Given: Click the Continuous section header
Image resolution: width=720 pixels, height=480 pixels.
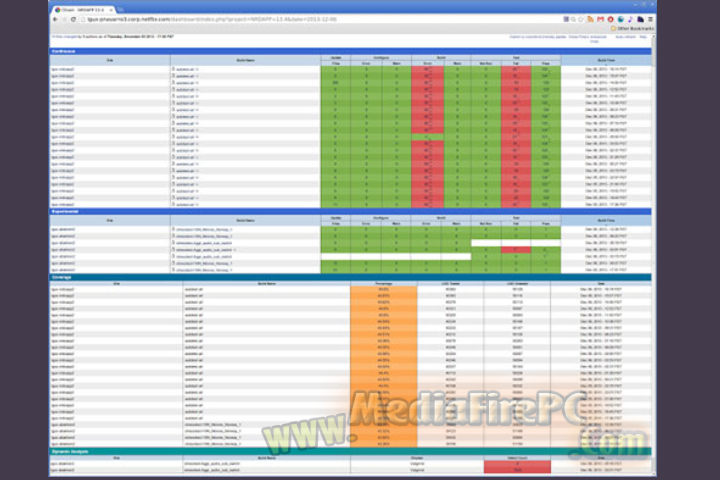Looking at the screenshot, I should (x=350, y=51).
